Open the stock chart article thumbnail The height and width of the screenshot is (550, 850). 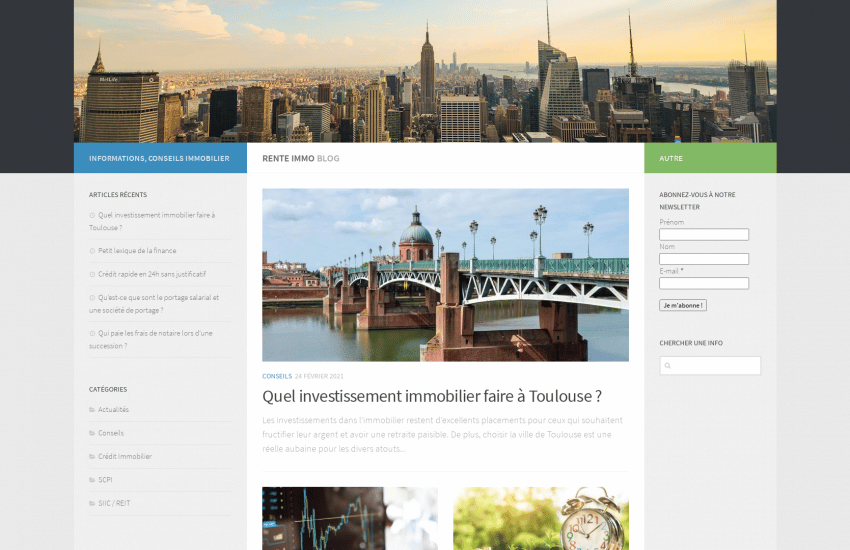tap(349, 518)
